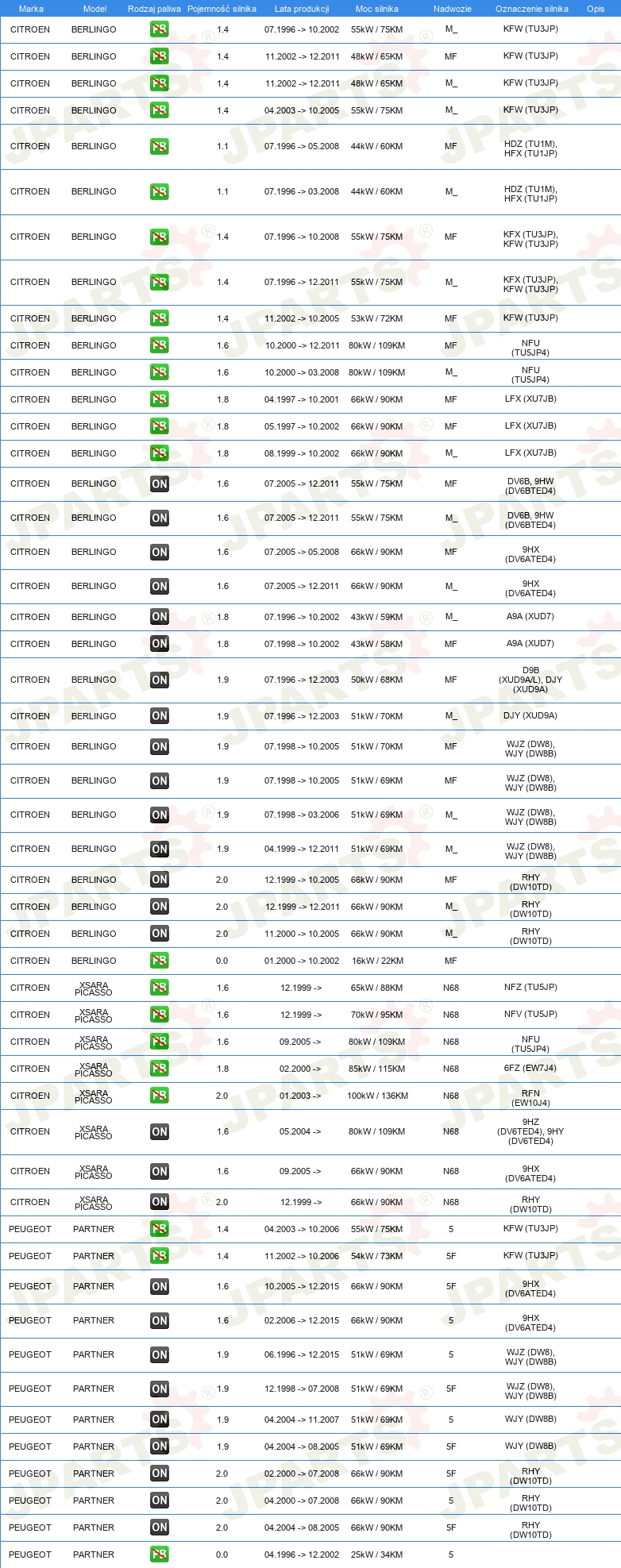
Task: Click ON icon in Partner 10.2005 -> 12.2015 row
Action: tap(160, 1286)
